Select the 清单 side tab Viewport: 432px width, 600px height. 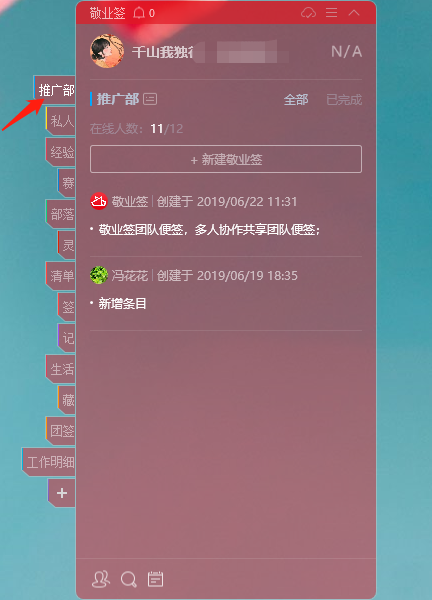click(61, 276)
